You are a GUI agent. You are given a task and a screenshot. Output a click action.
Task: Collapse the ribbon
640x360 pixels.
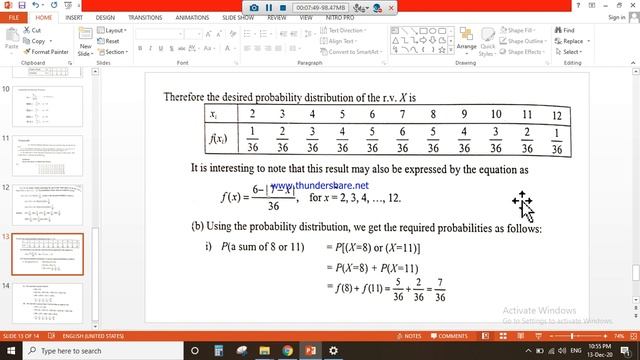tap(633, 63)
